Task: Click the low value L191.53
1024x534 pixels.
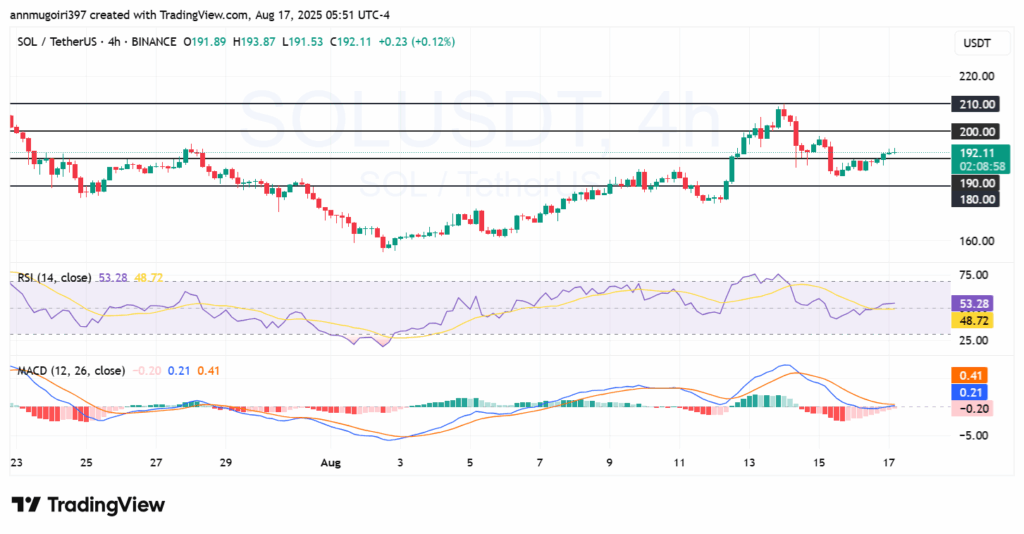Action: point(302,42)
